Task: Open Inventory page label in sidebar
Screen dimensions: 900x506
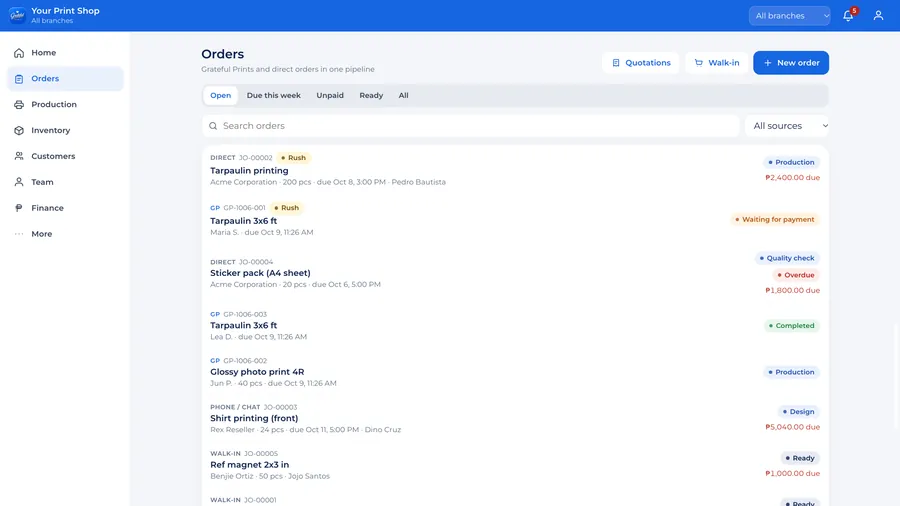Action: [51, 130]
